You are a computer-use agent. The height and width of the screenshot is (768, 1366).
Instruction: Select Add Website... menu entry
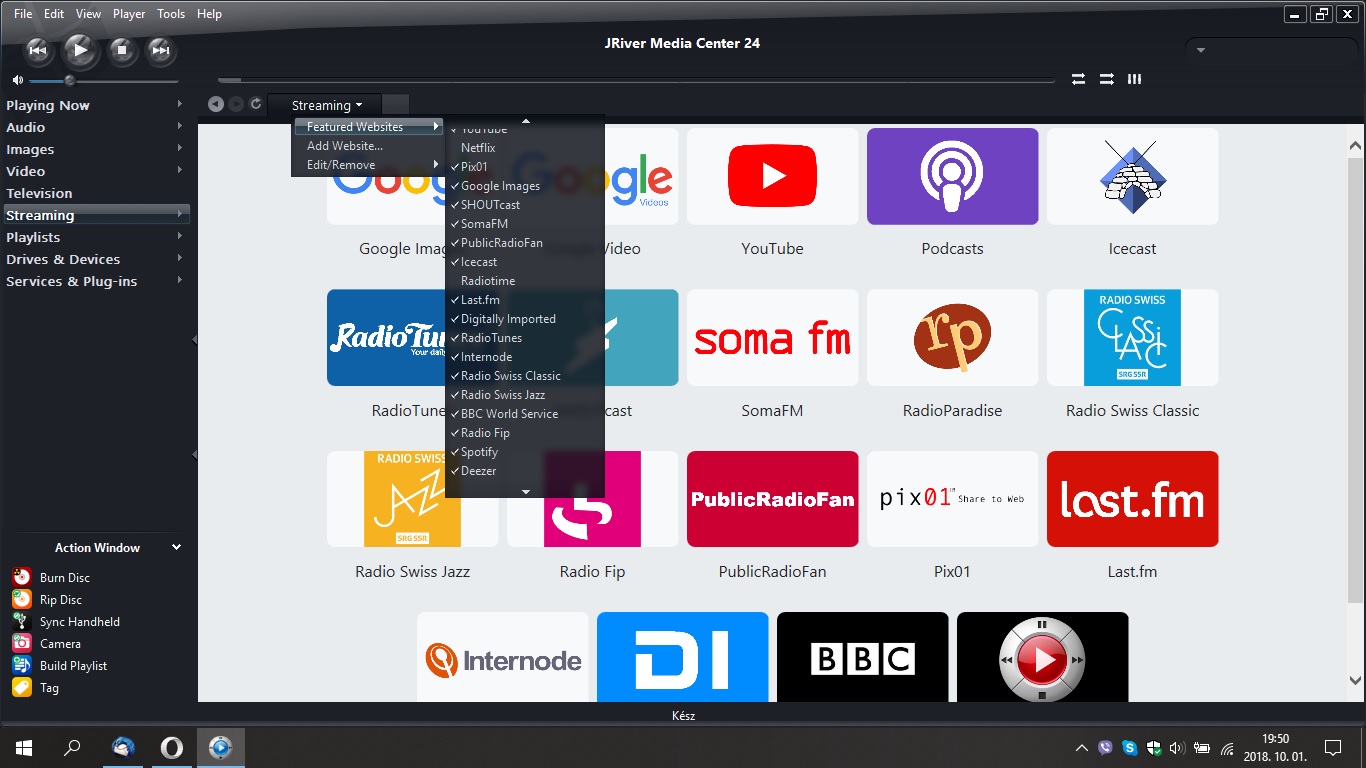click(344, 146)
